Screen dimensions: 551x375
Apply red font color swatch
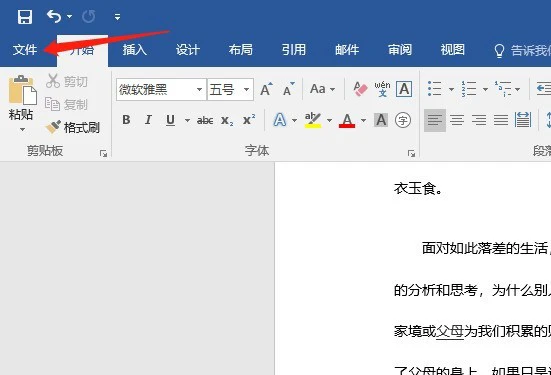(x=347, y=121)
